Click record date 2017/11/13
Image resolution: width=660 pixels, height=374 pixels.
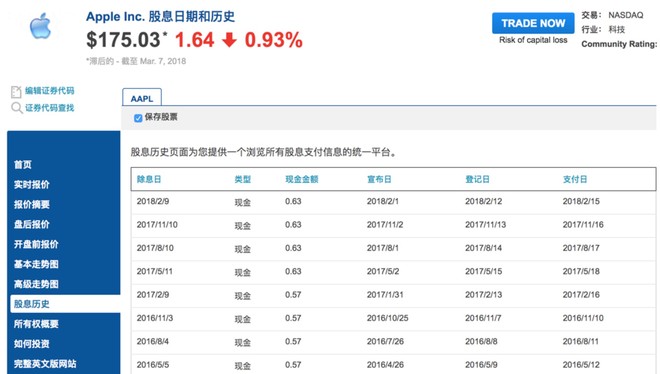(485, 225)
